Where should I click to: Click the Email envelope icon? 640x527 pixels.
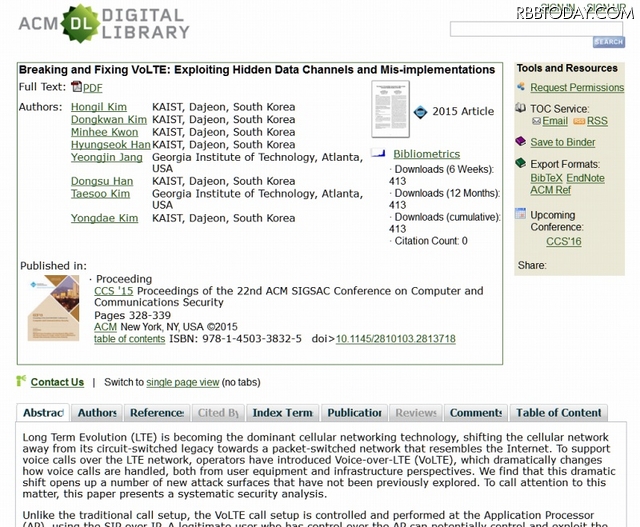tap(536, 121)
